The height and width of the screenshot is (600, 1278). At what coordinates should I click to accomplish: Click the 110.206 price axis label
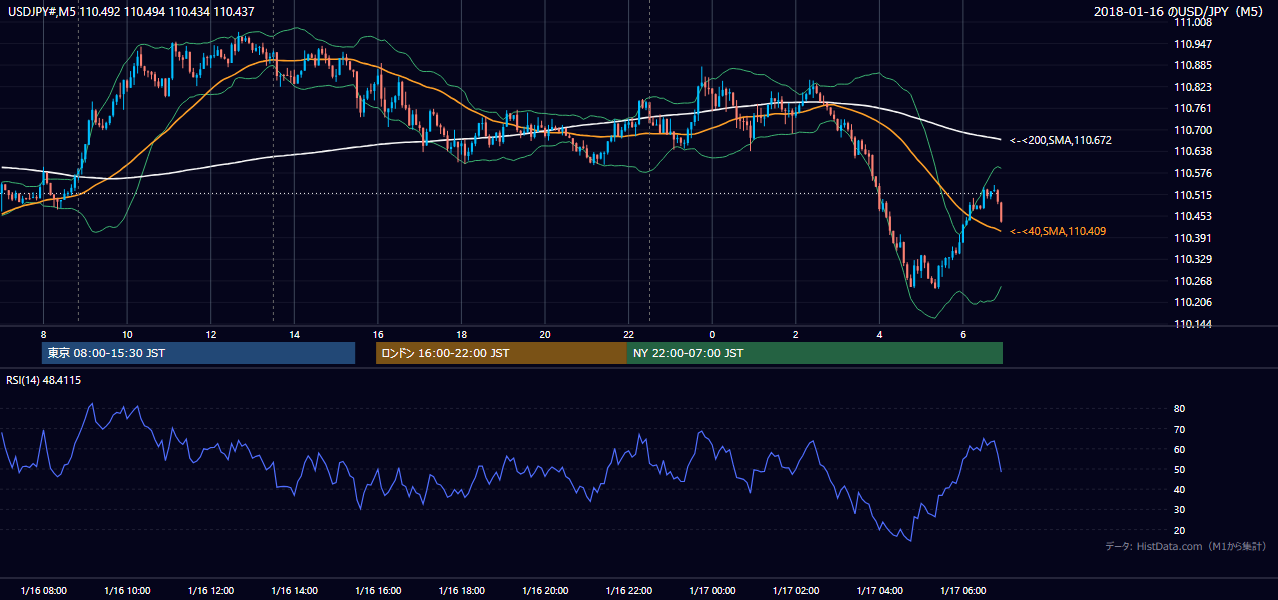[x=1194, y=302]
